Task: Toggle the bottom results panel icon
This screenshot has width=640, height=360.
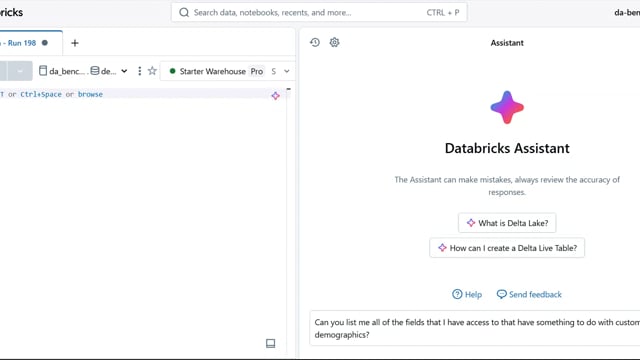Action: coord(270,343)
